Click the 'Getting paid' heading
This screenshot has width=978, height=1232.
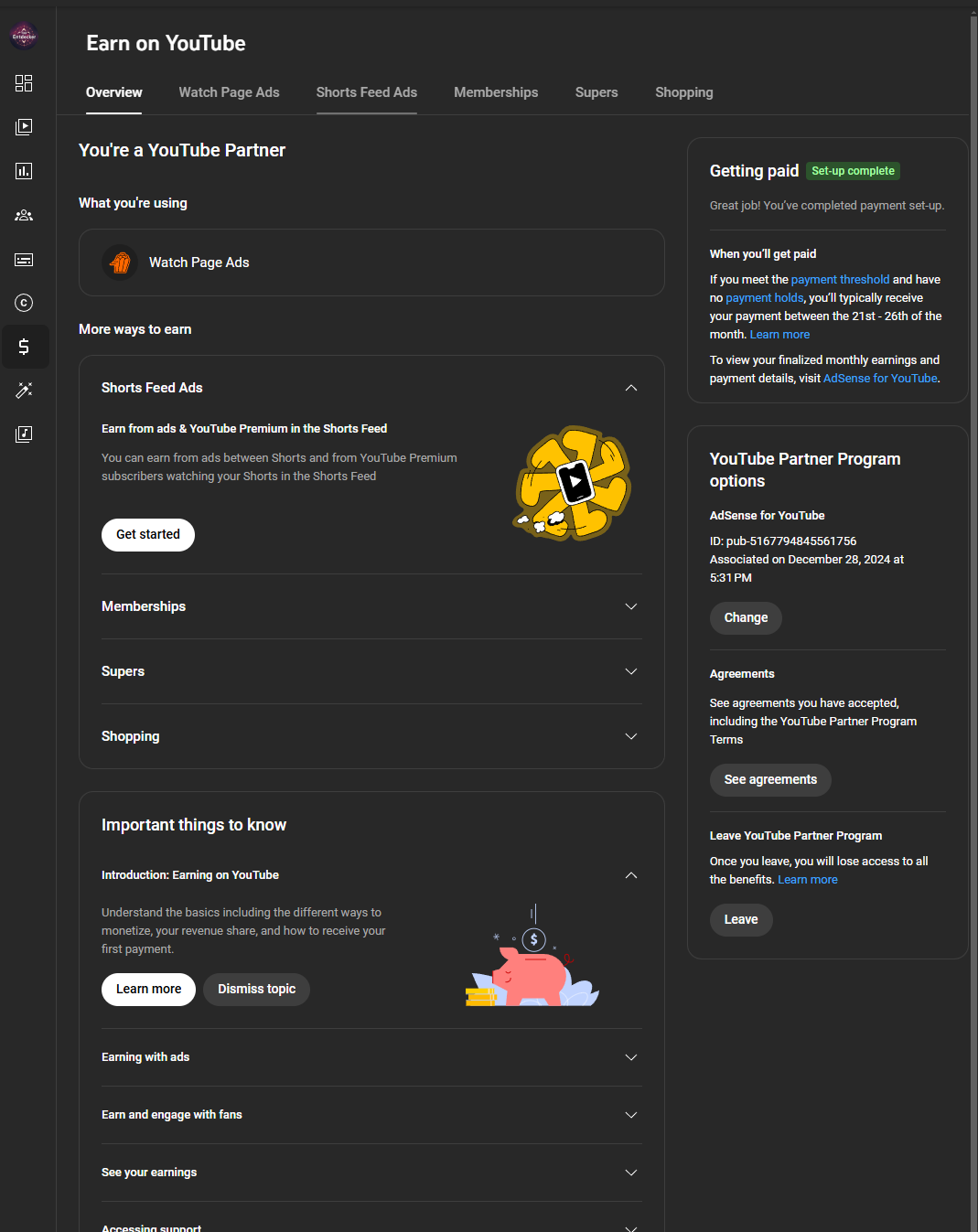pos(754,171)
